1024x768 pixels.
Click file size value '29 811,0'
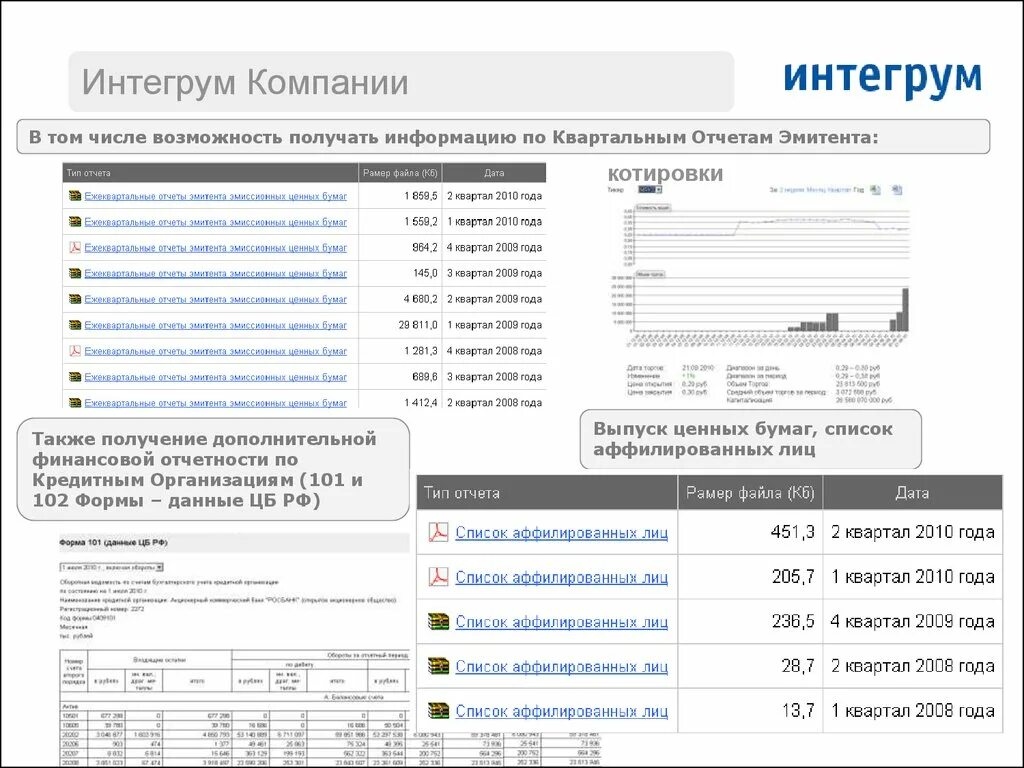click(x=418, y=325)
